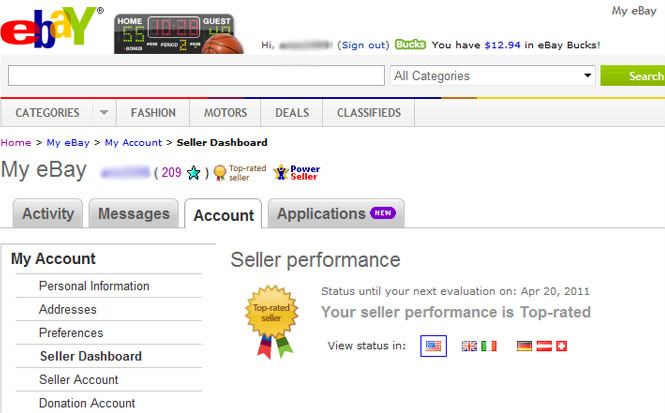
Task: Click the 'Seller performance' heading
Action: click(x=315, y=260)
